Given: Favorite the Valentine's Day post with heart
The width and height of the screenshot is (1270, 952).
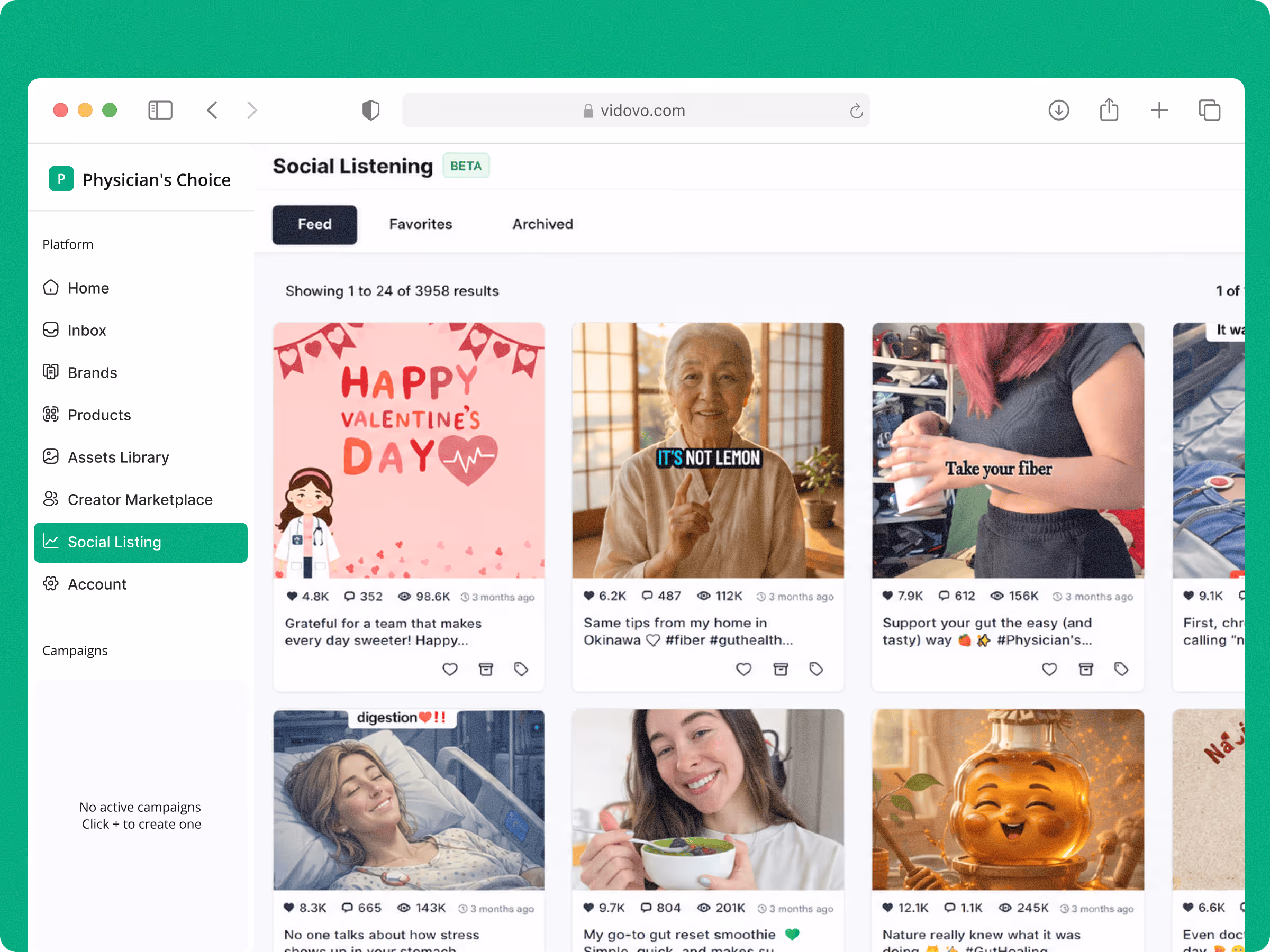Looking at the screenshot, I should (x=450, y=669).
